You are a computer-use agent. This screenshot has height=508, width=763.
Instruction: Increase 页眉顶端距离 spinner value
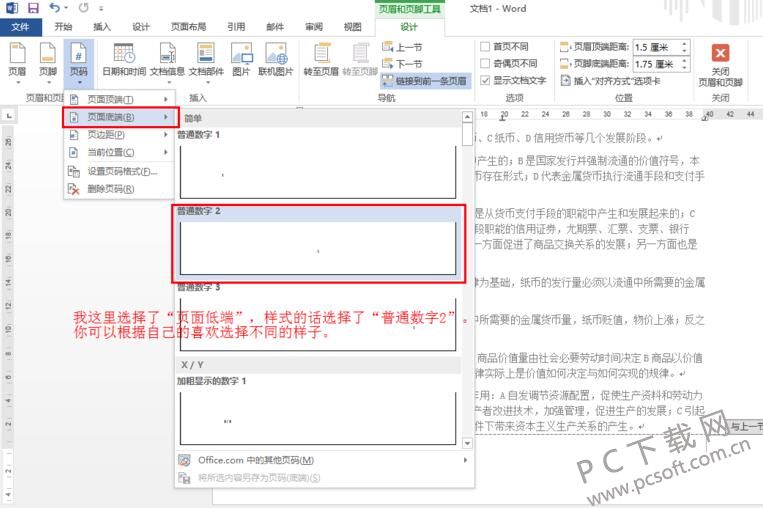[685, 44]
